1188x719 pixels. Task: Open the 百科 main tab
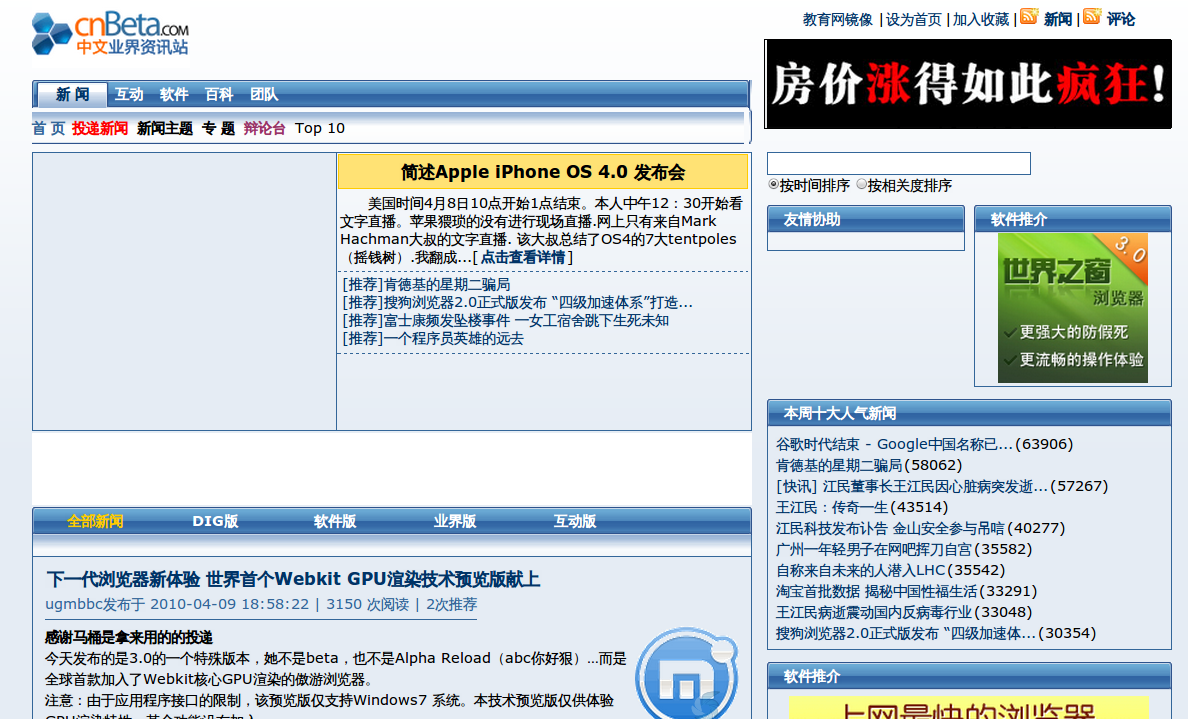(219, 95)
